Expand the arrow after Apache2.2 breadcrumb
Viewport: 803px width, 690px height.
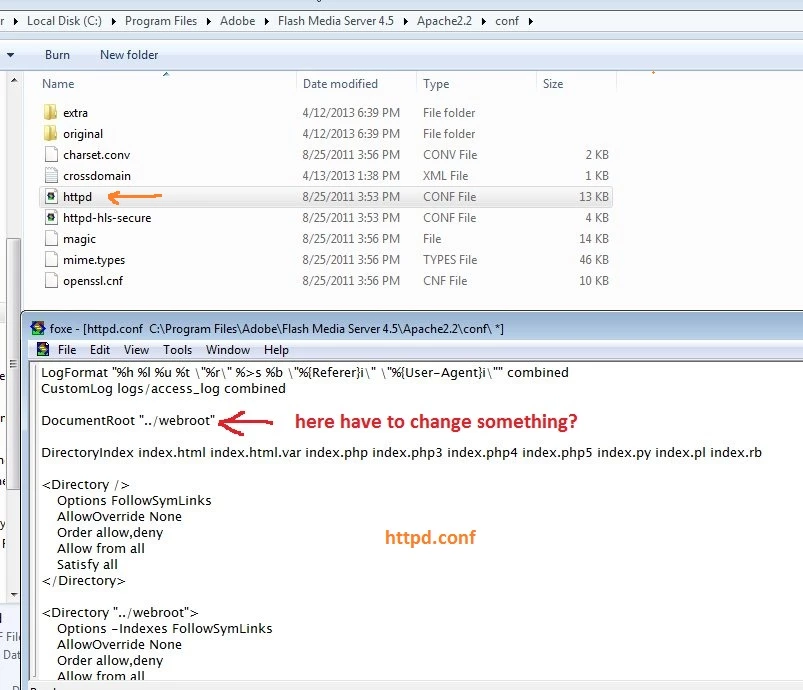(483, 21)
